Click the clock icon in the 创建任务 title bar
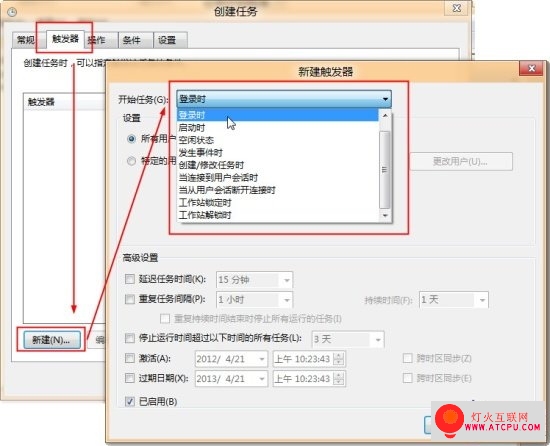The width and height of the screenshot is (550, 446). click(x=12, y=12)
